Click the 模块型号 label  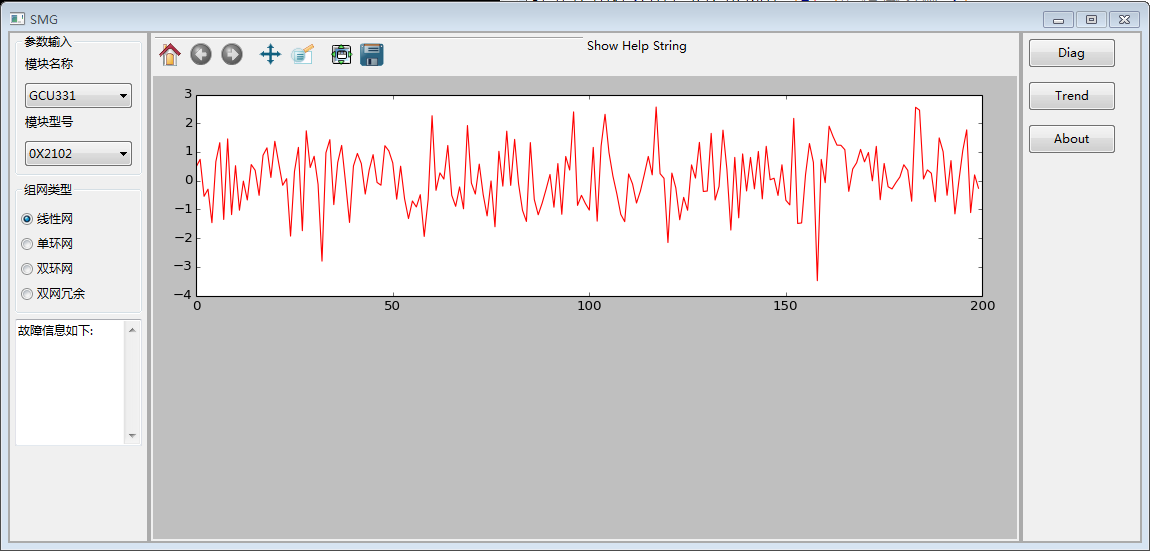pos(49,123)
